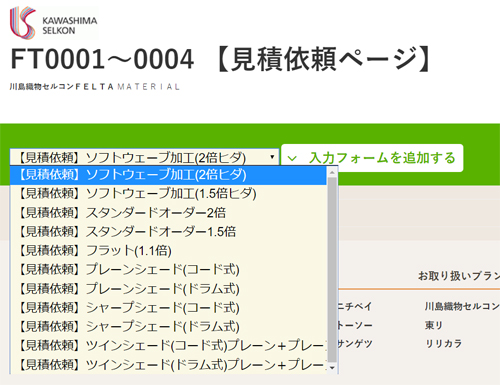
Task: Pick シャープシェード(ドラム式) option
Action: click(x=168, y=326)
